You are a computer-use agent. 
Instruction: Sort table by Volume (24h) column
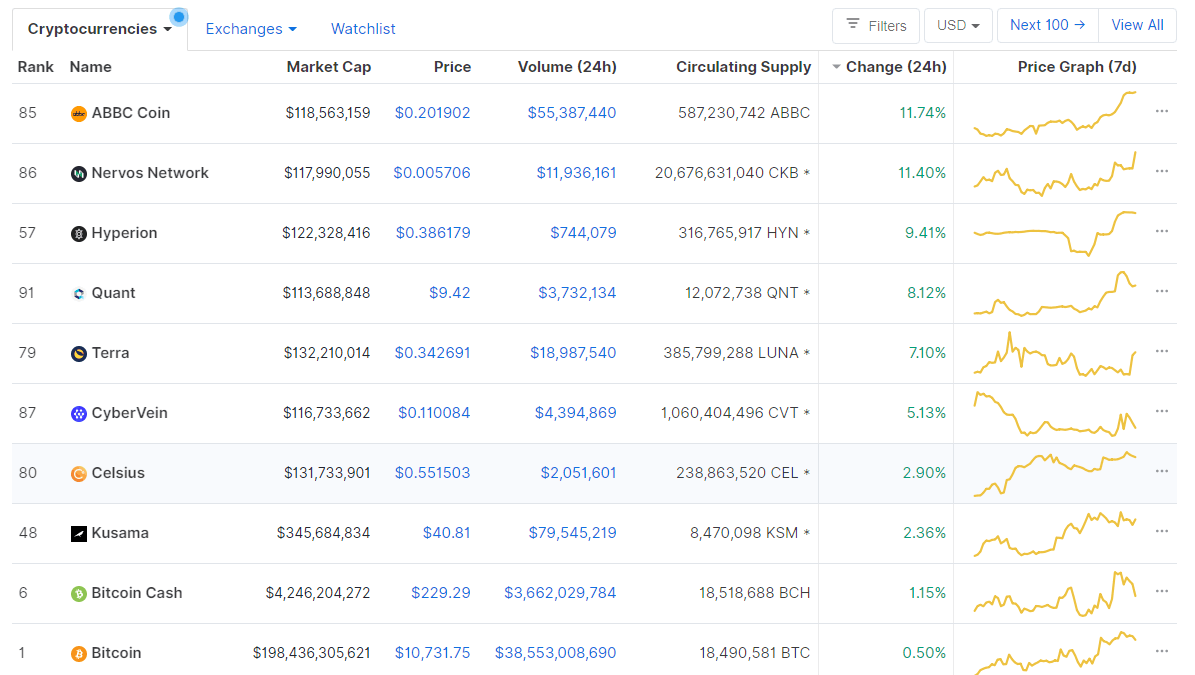point(567,67)
